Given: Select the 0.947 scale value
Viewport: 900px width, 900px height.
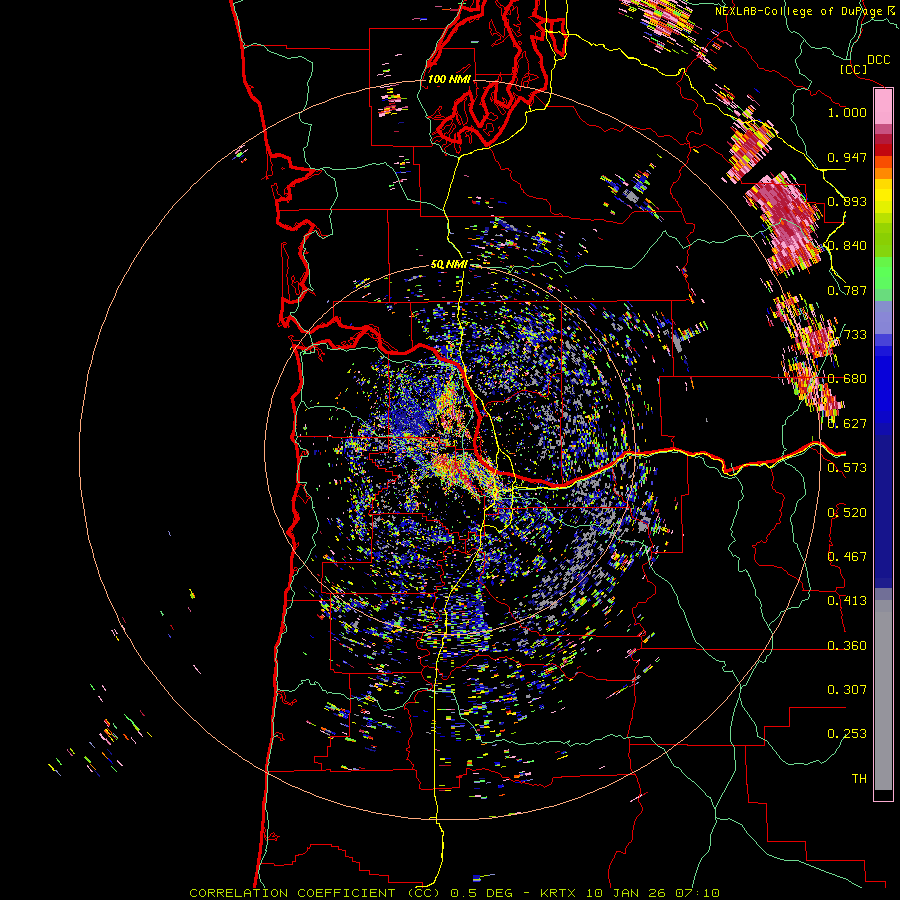Looking at the screenshot, I should [x=847, y=157].
